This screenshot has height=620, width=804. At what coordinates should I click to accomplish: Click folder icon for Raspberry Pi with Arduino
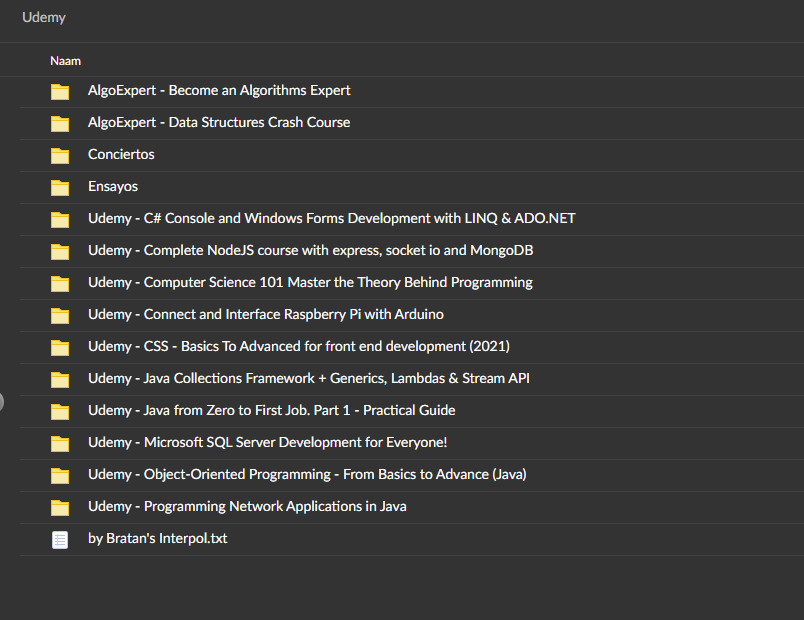tap(60, 315)
